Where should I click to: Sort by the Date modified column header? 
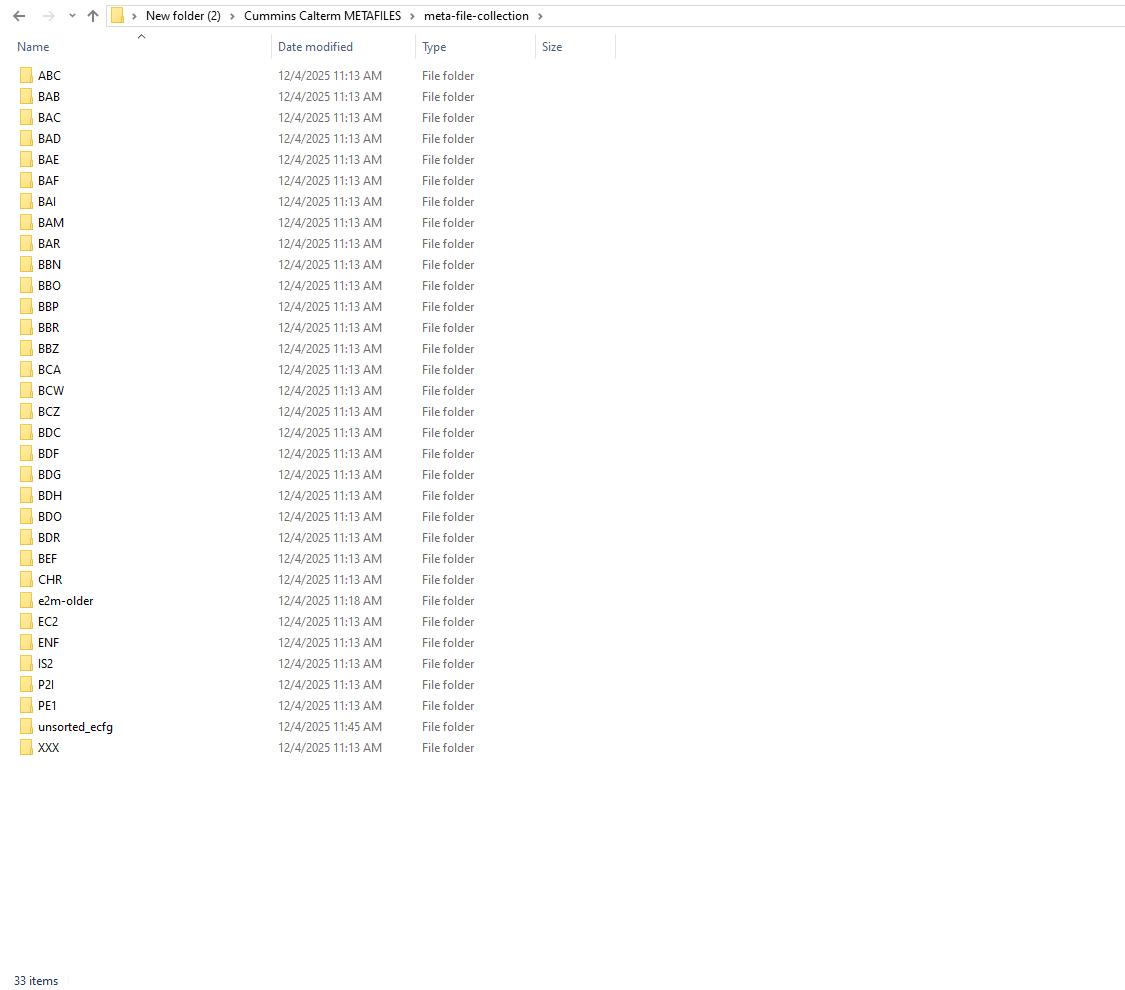click(x=315, y=47)
